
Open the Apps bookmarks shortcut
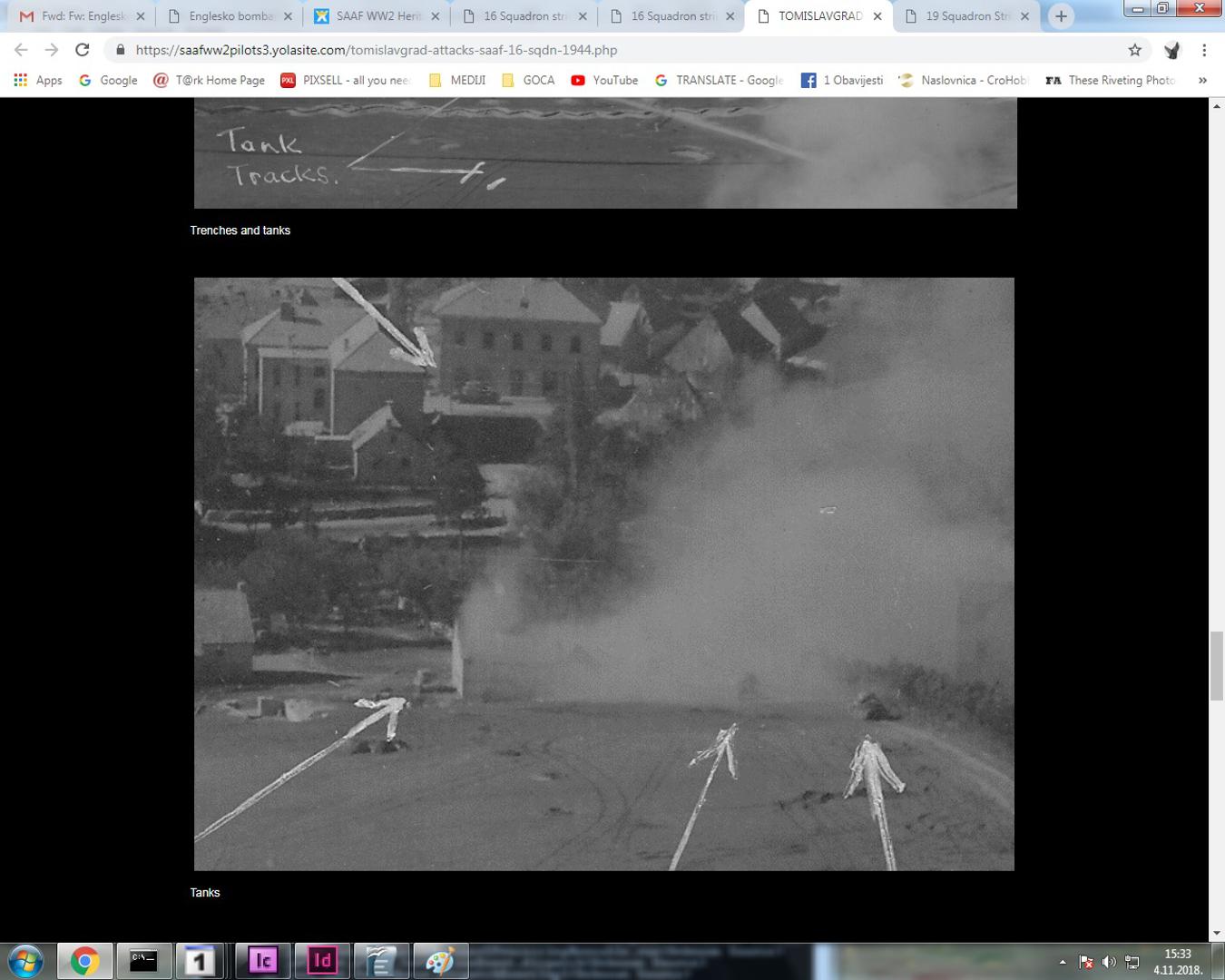pos(38,80)
